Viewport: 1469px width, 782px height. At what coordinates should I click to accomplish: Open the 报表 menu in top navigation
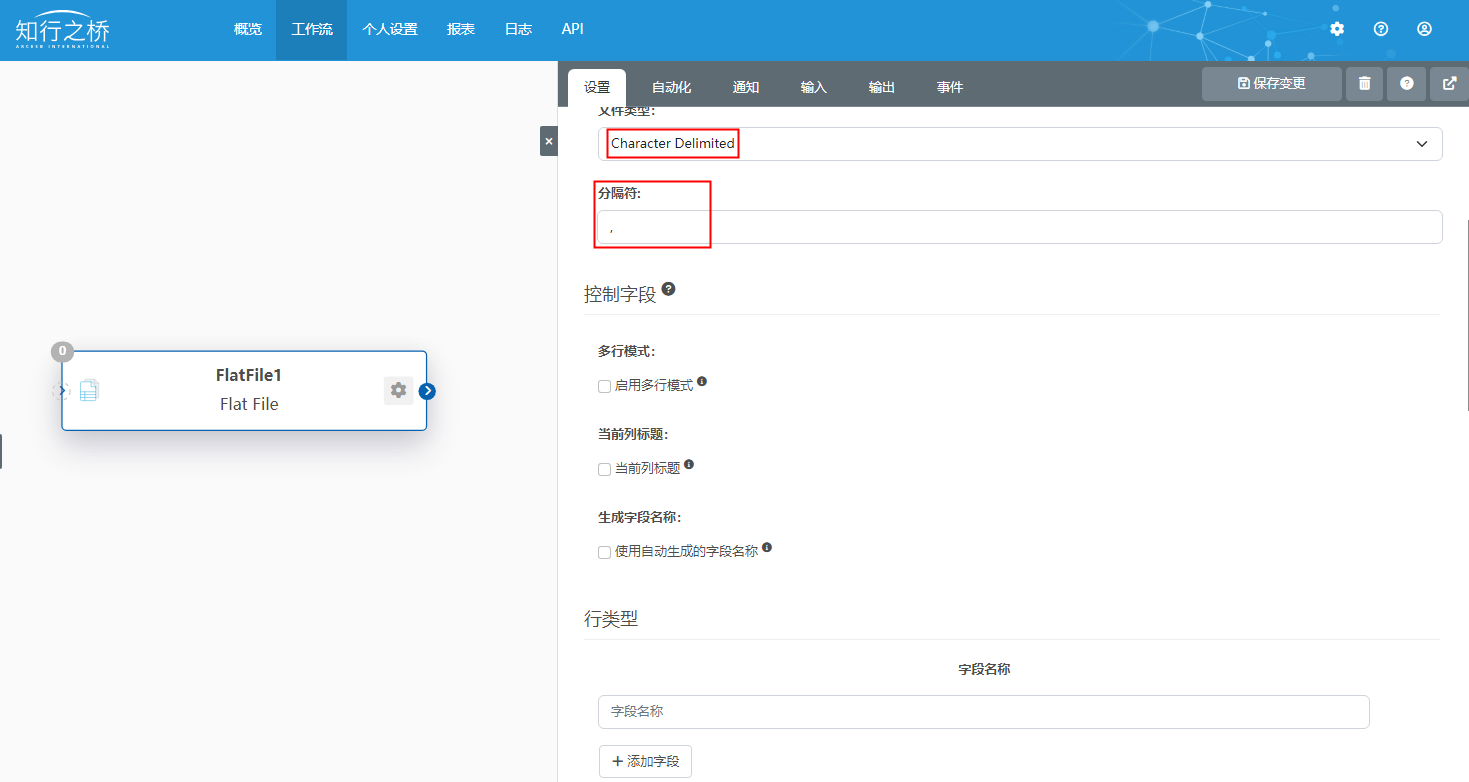[461, 29]
